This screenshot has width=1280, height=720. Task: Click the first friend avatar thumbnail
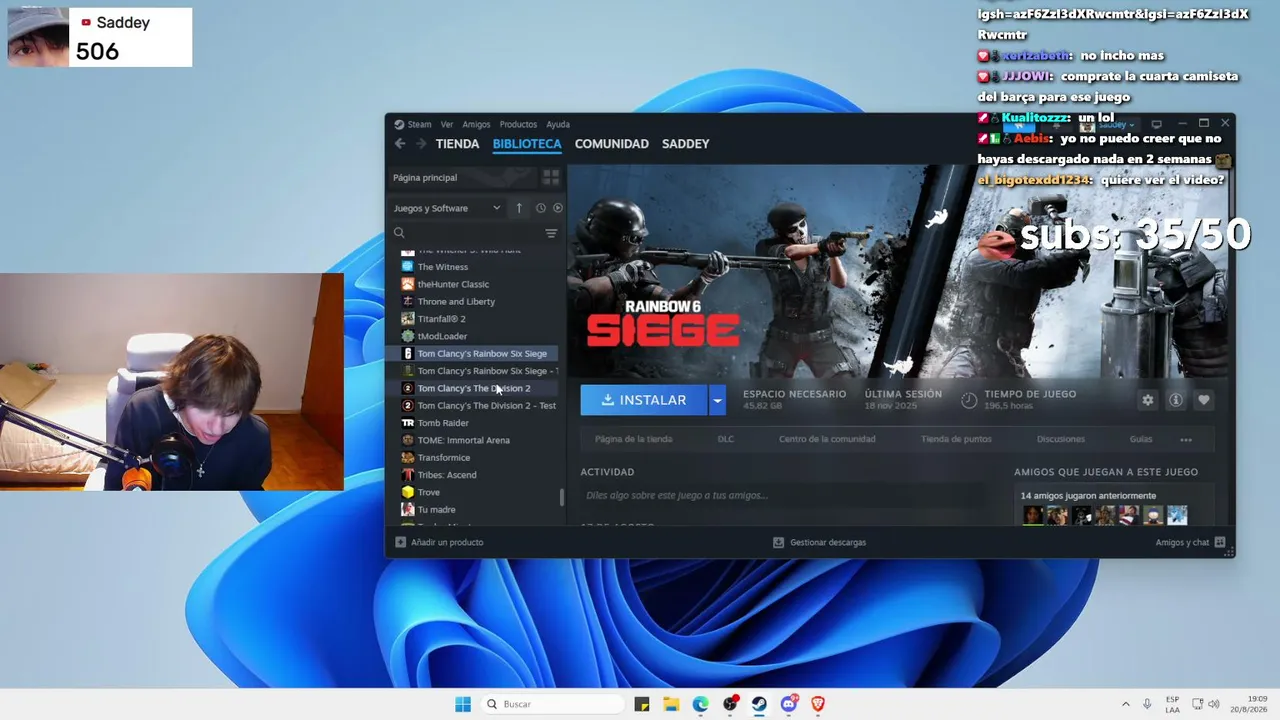click(x=1032, y=515)
